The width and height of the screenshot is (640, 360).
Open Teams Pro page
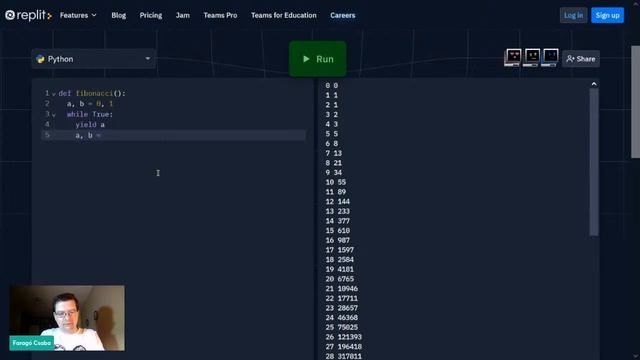(x=220, y=15)
